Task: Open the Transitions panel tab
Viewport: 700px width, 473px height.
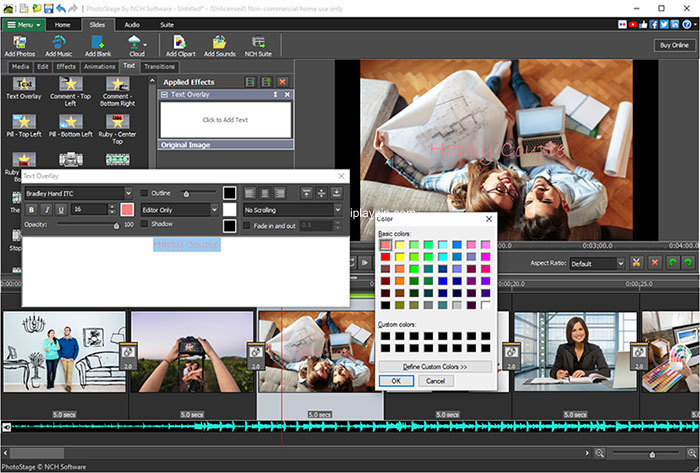Action: (159, 67)
